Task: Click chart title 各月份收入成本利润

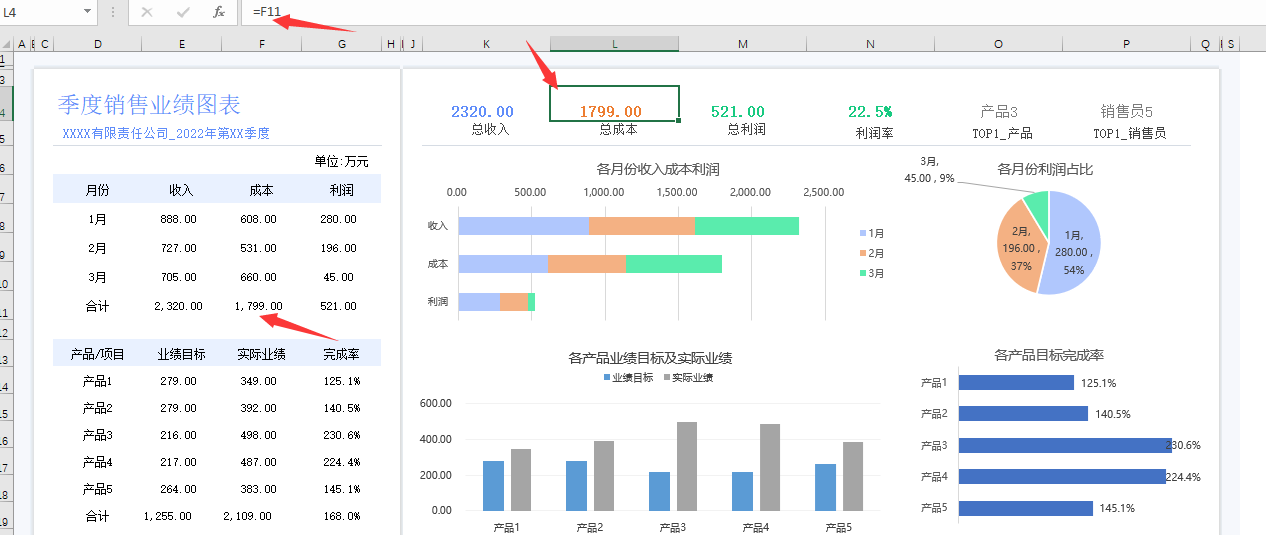Action: pos(657,169)
